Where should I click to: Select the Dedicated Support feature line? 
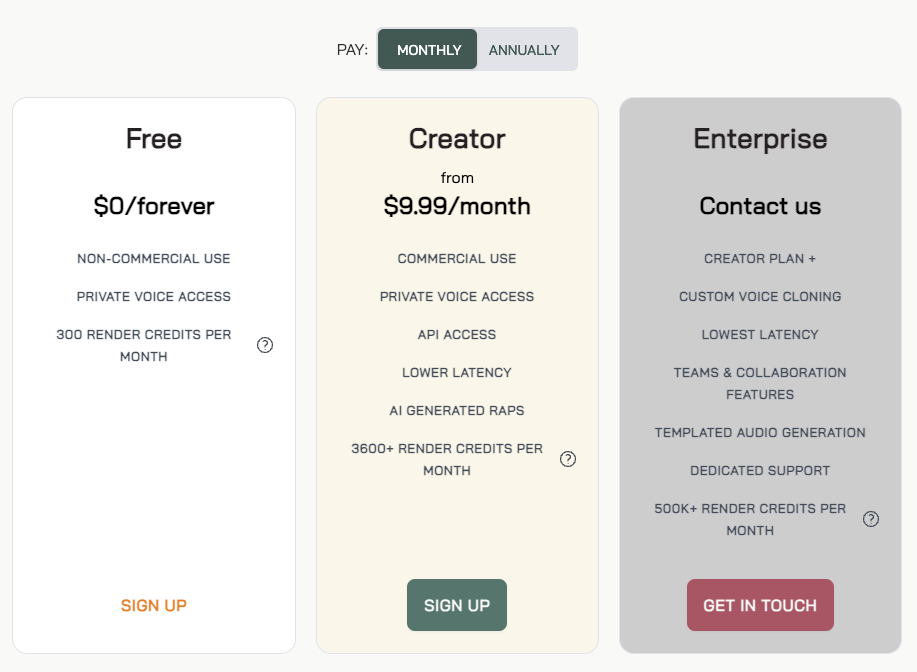[x=760, y=470]
